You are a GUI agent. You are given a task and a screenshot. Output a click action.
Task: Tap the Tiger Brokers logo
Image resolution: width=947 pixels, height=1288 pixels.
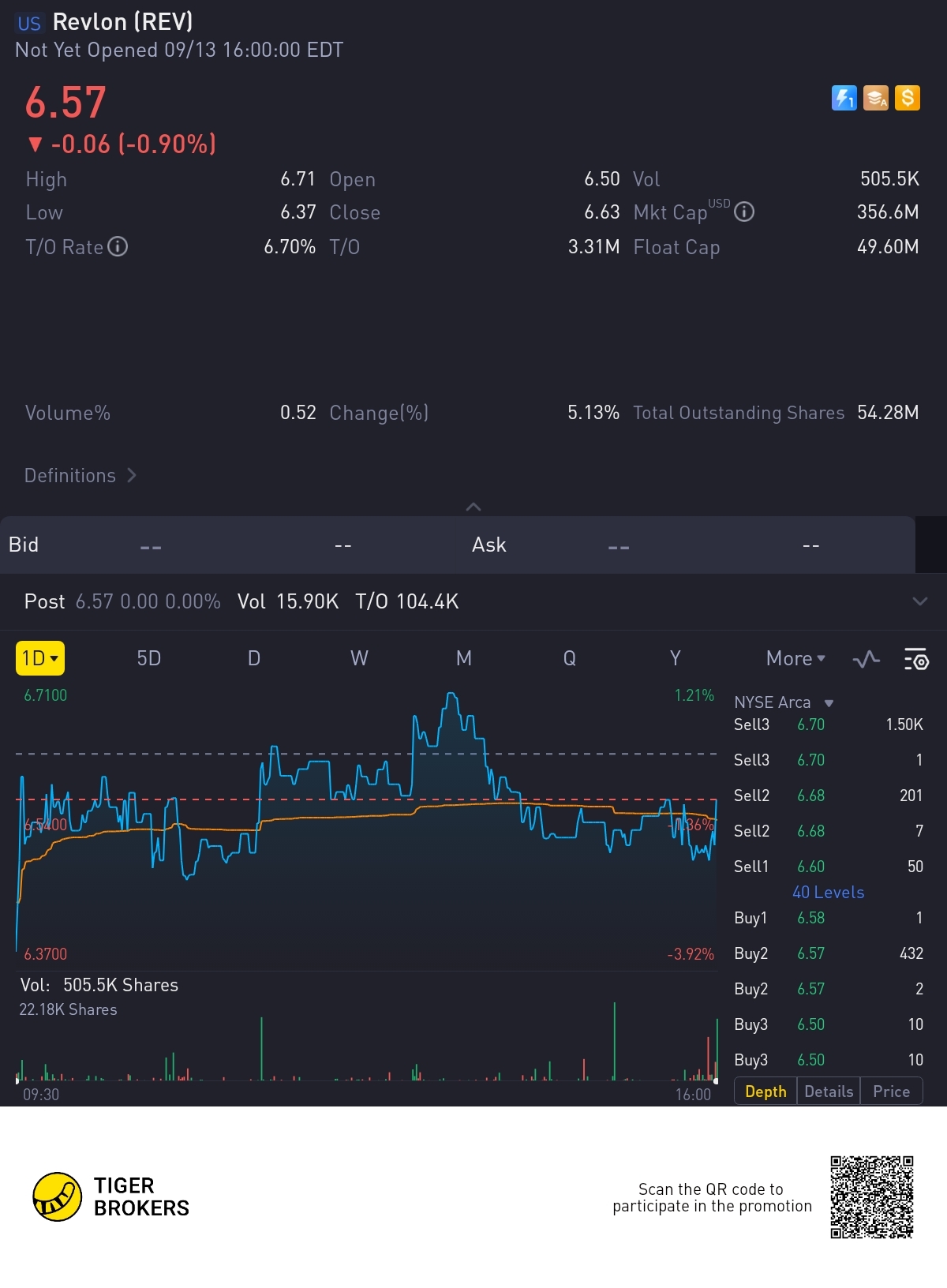pos(110,1196)
